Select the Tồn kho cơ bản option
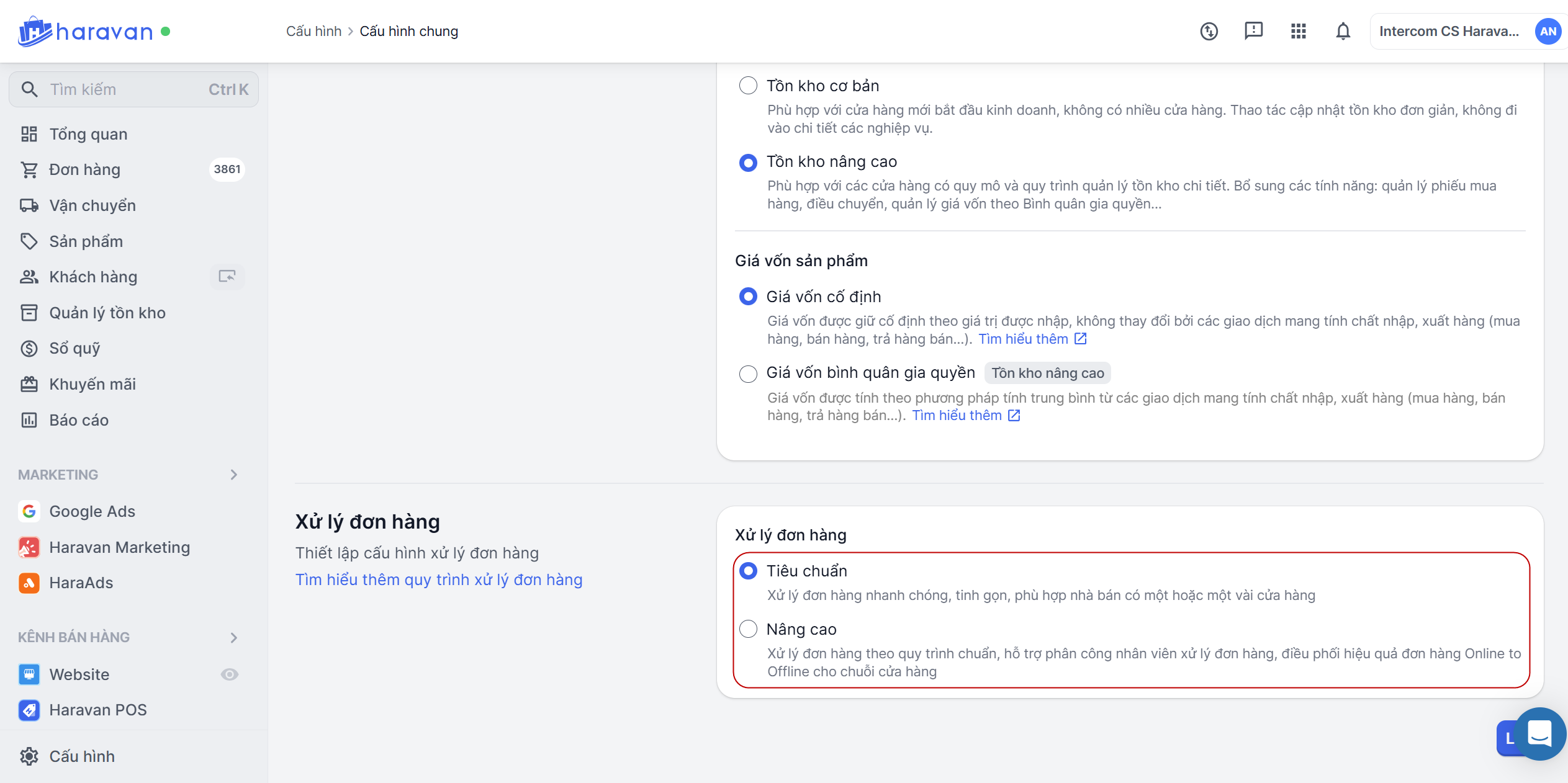The image size is (1568, 783). tap(748, 86)
